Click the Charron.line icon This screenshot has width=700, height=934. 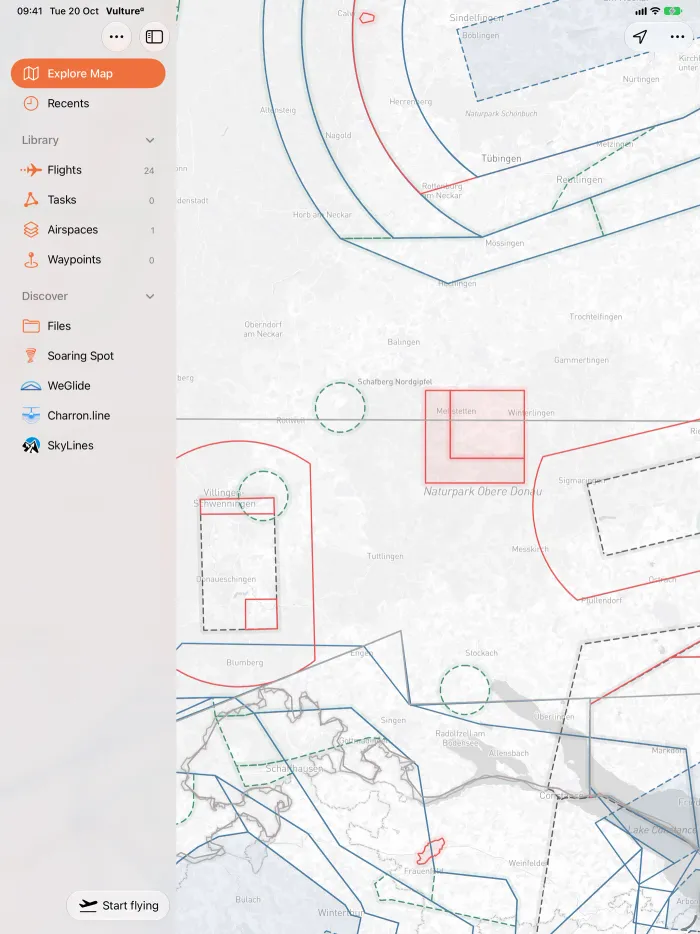pyautogui.click(x=31, y=415)
